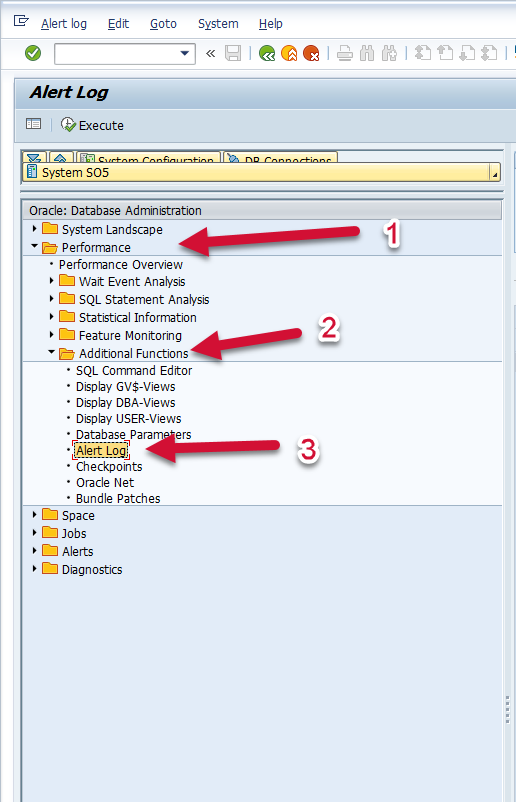Open the SQL Command Editor entry

pos(134,370)
